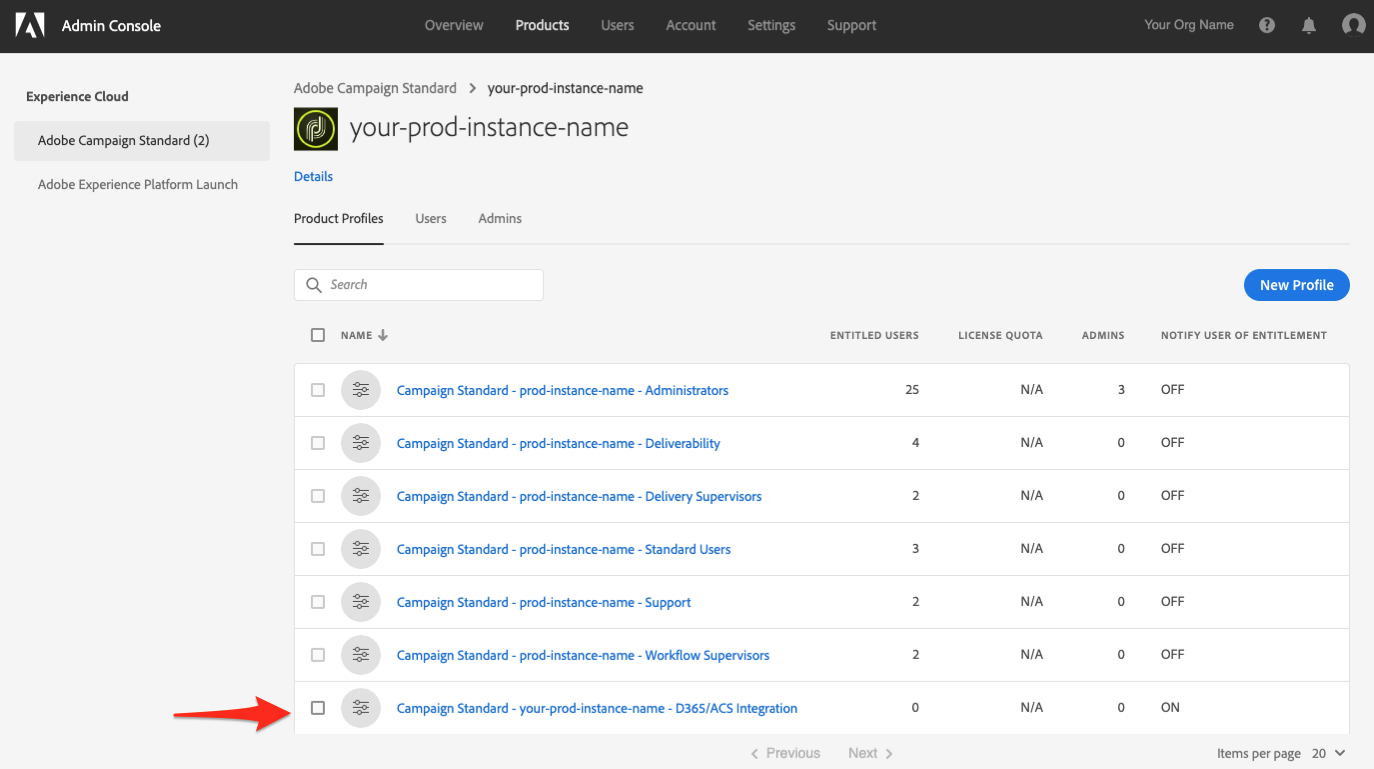Open the notifications bell icon
The width and height of the screenshot is (1374, 769).
[1309, 26]
